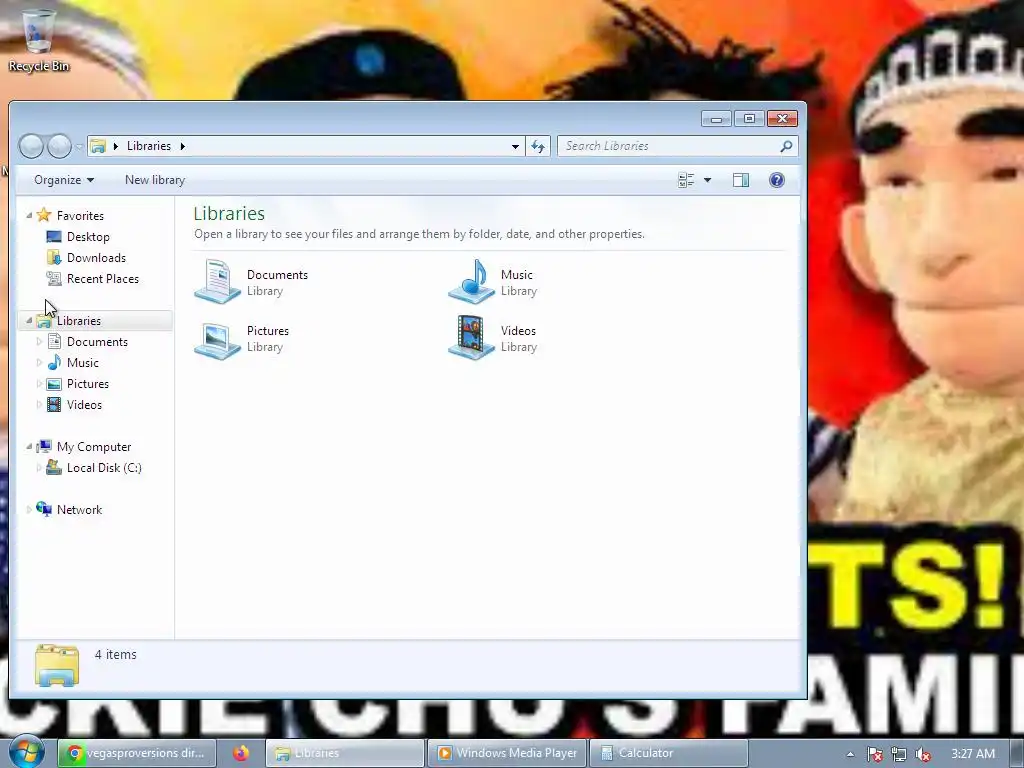Click the search magnifier icon
The height and width of the screenshot is (768, 1024).
pyautogui.click(x=786, y=146)
